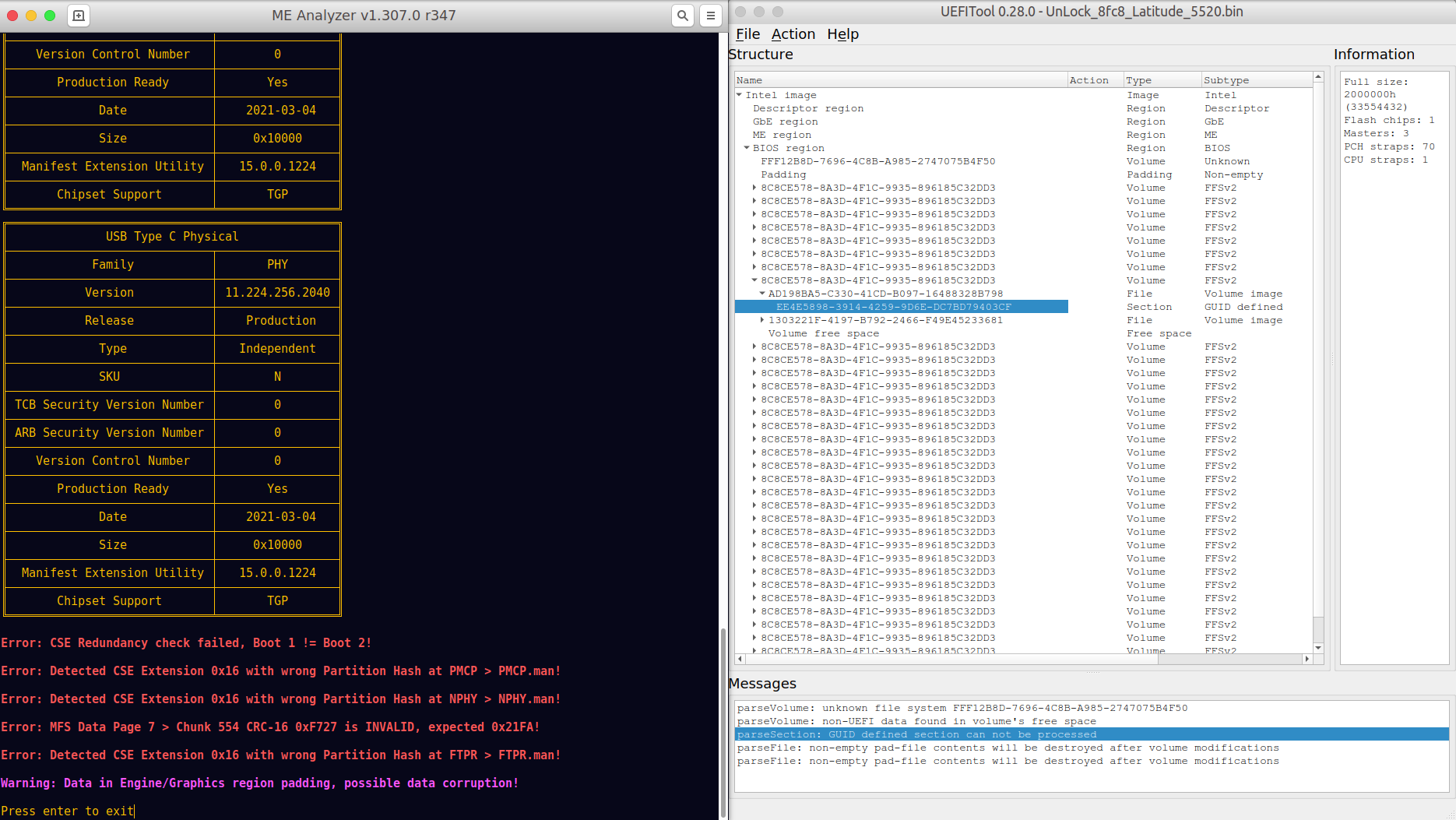Open the Action menu
Screen dimensions: 1456x820
tap(793, 34)
